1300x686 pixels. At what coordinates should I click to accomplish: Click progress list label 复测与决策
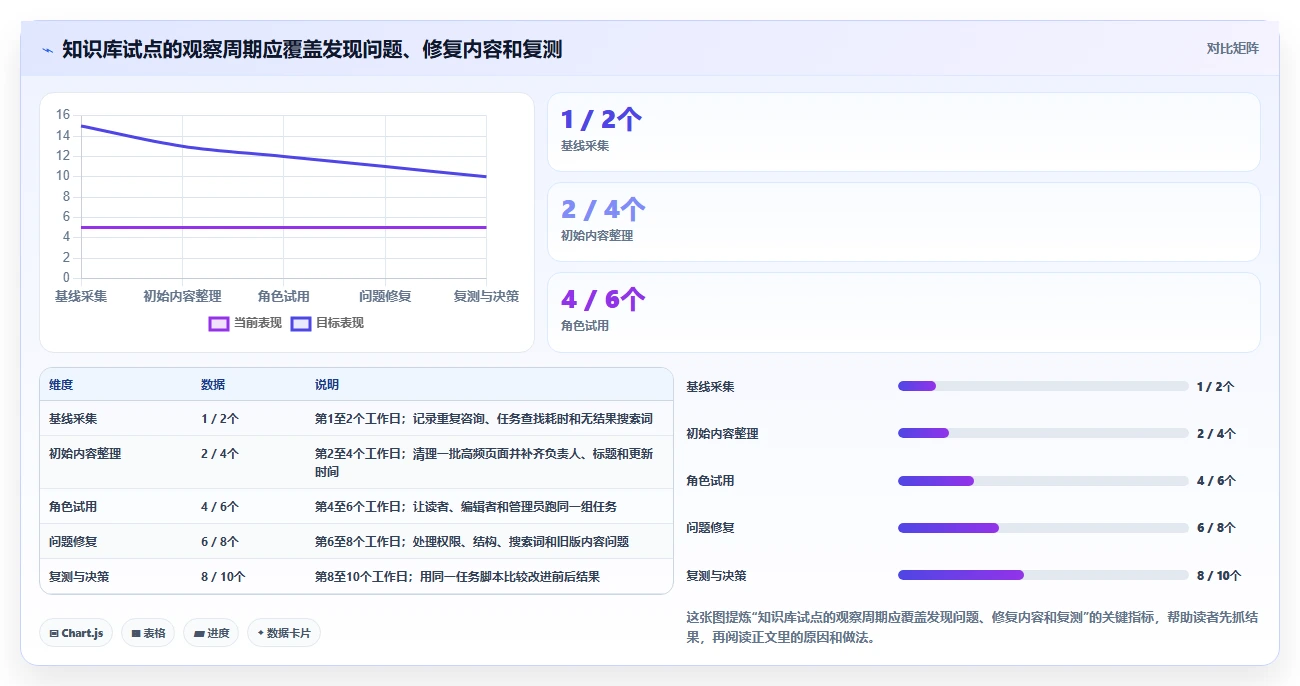[x=716, y=576]
